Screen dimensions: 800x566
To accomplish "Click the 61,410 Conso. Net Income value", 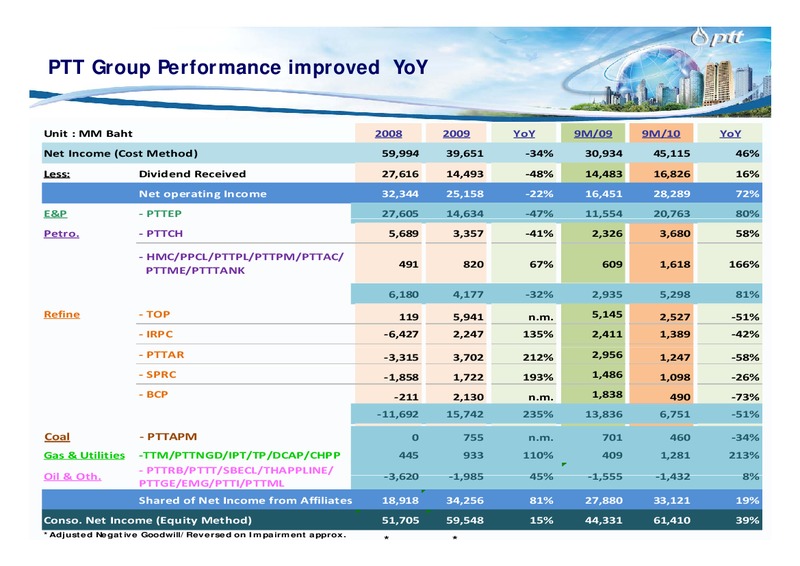I will coord(671,521).
